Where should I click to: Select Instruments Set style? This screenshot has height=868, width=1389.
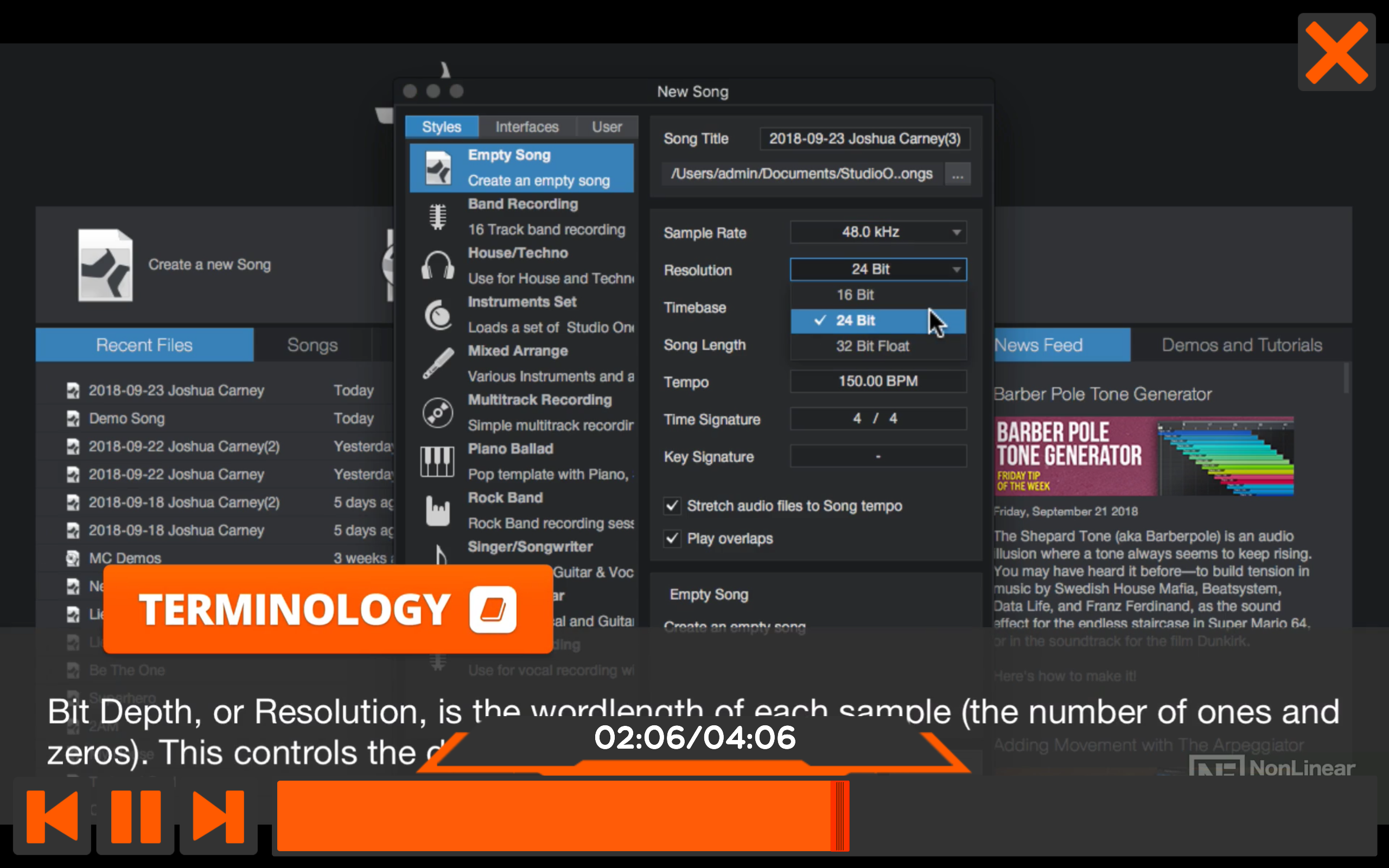click(522, 315)
